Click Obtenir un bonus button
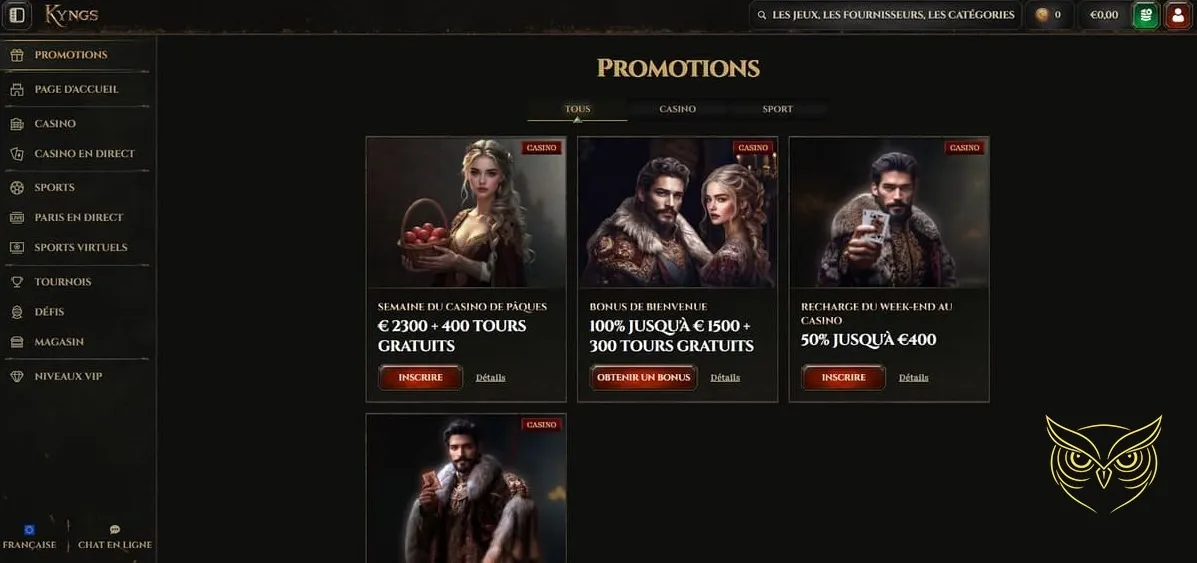The width and height of the screenshot is (1197, 563). (x=644, y=377)
